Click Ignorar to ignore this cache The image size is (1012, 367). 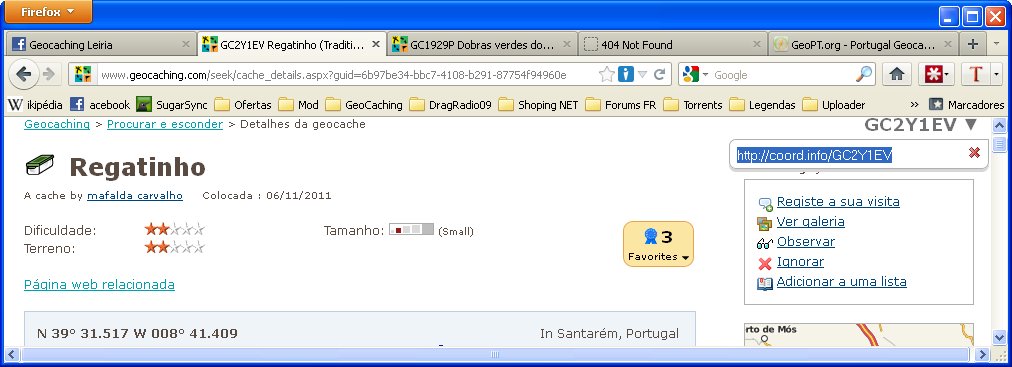800,262
